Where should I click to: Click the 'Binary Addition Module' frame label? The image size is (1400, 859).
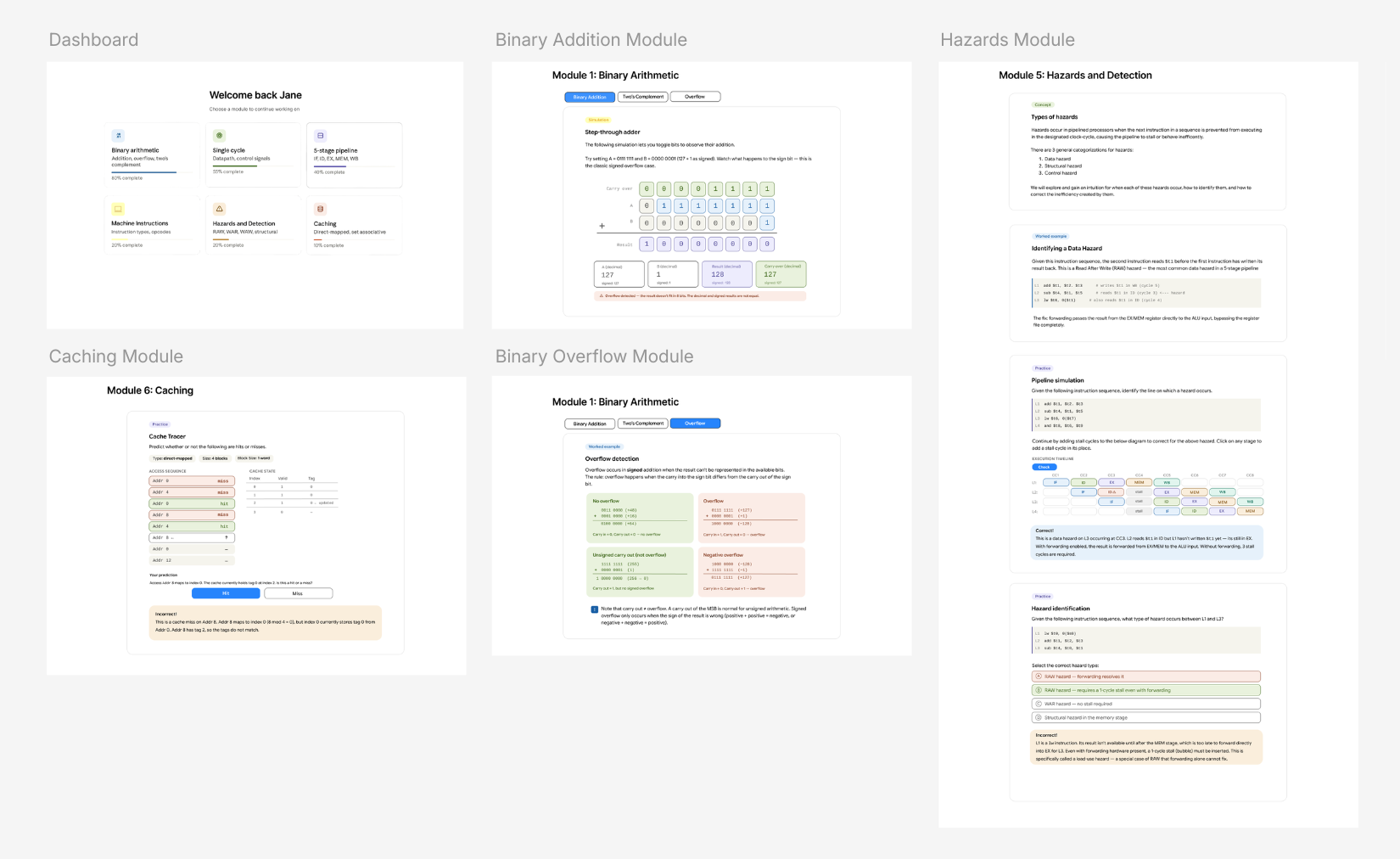pos(591,40)
